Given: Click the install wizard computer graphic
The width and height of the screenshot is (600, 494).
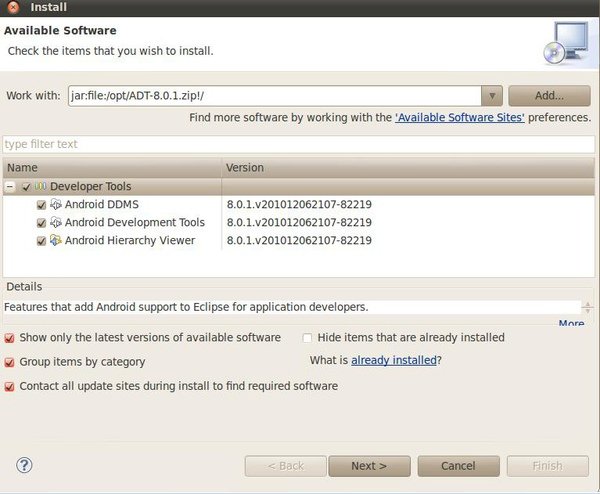Looking at the screenshot, I should point(566,43).
